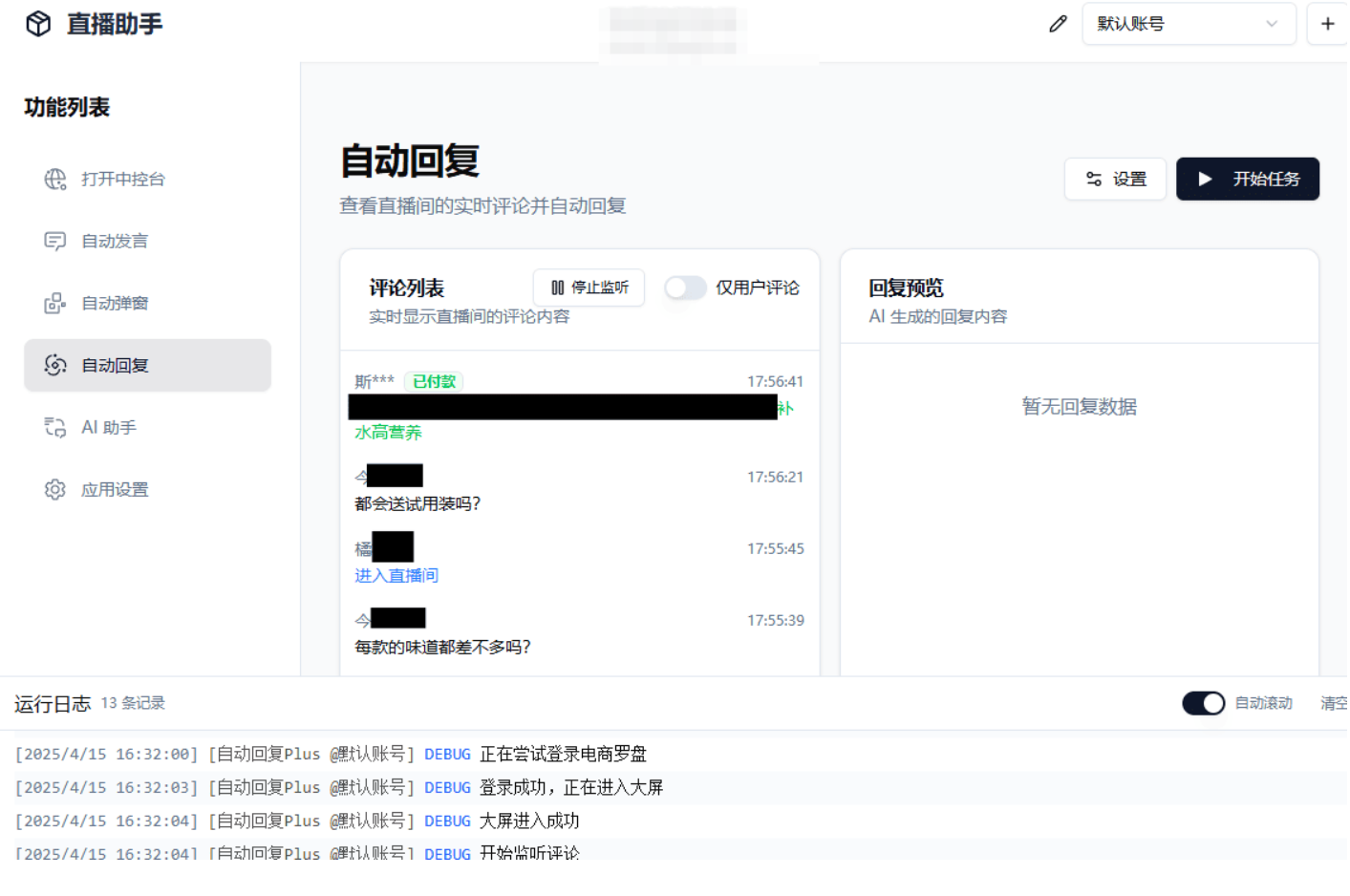
Task: Open the 默认账号 account dropdown
Action: (1189, 24)
